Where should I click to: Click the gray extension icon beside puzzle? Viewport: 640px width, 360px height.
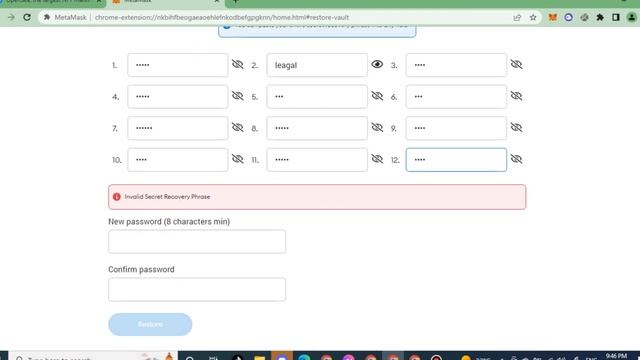[584, 17]
